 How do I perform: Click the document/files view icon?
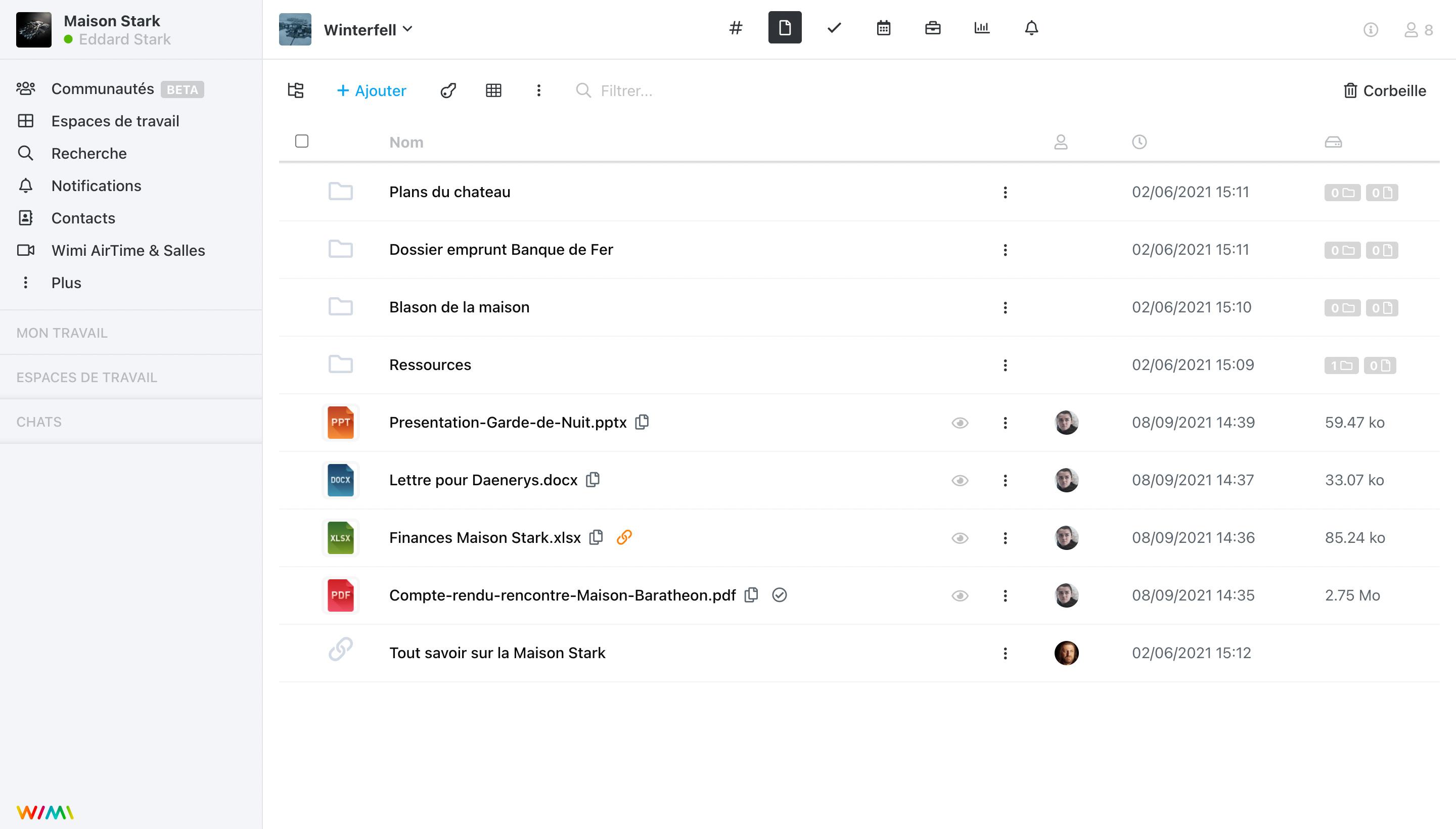(785, 27)
